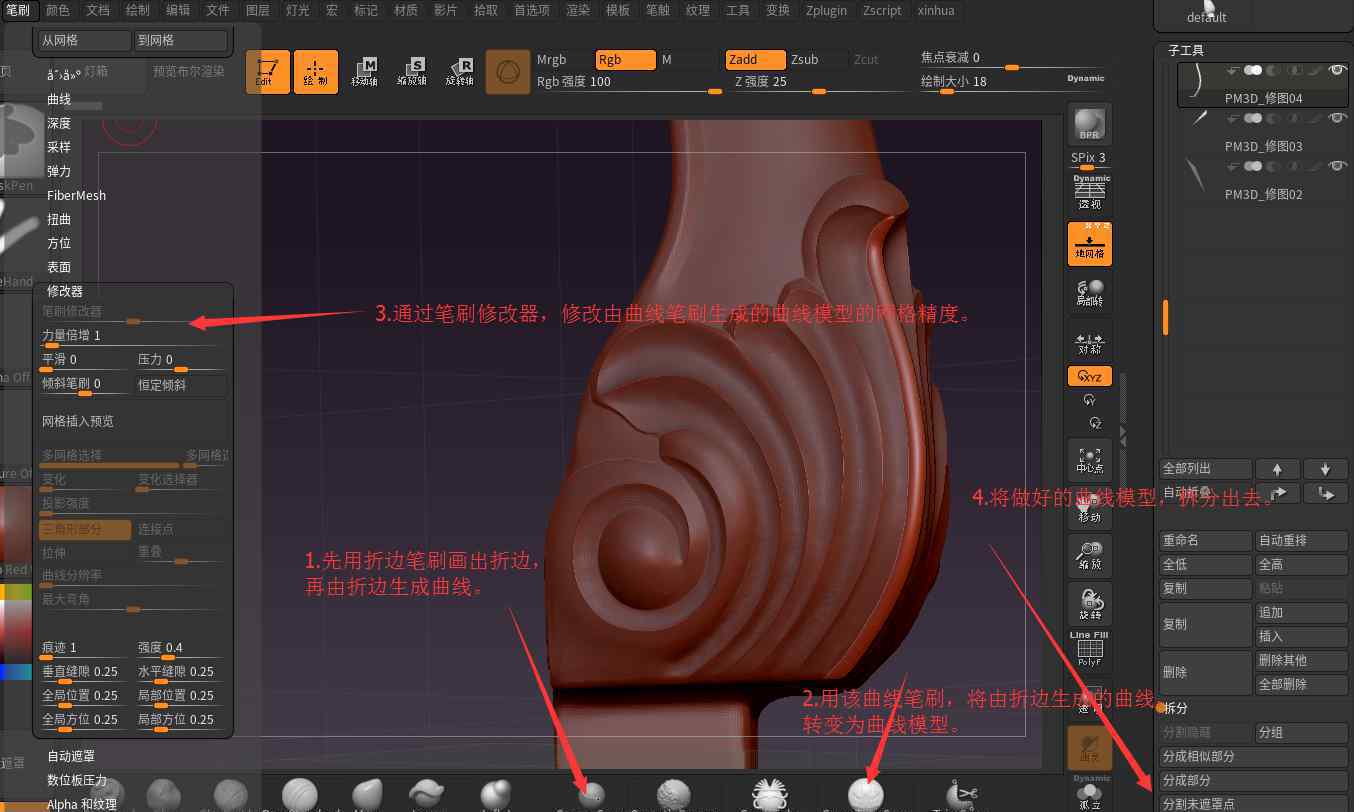Screen dimensions: 1354x812
Task: Click the Solo (孤立) Dynamic button
Action: pyautogui.click(x=1090, y=794)
